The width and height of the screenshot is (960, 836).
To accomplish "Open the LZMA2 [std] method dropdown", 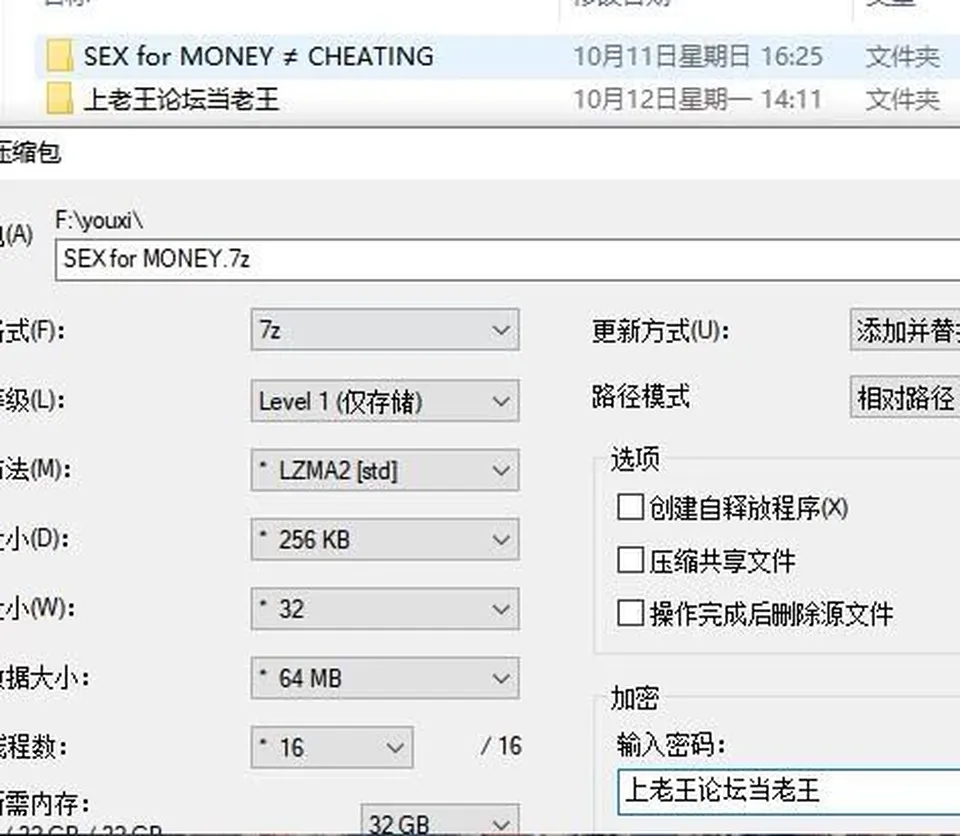I will 385,470.
